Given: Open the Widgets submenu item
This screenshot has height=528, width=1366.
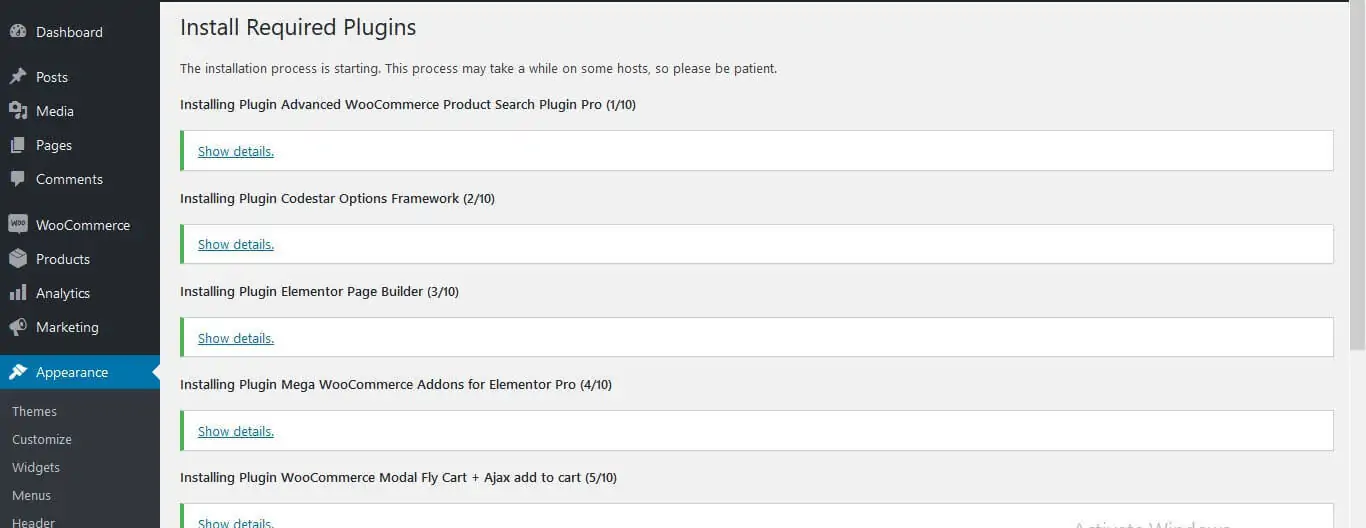Looking at the screenshot, I should pos(36,467).
